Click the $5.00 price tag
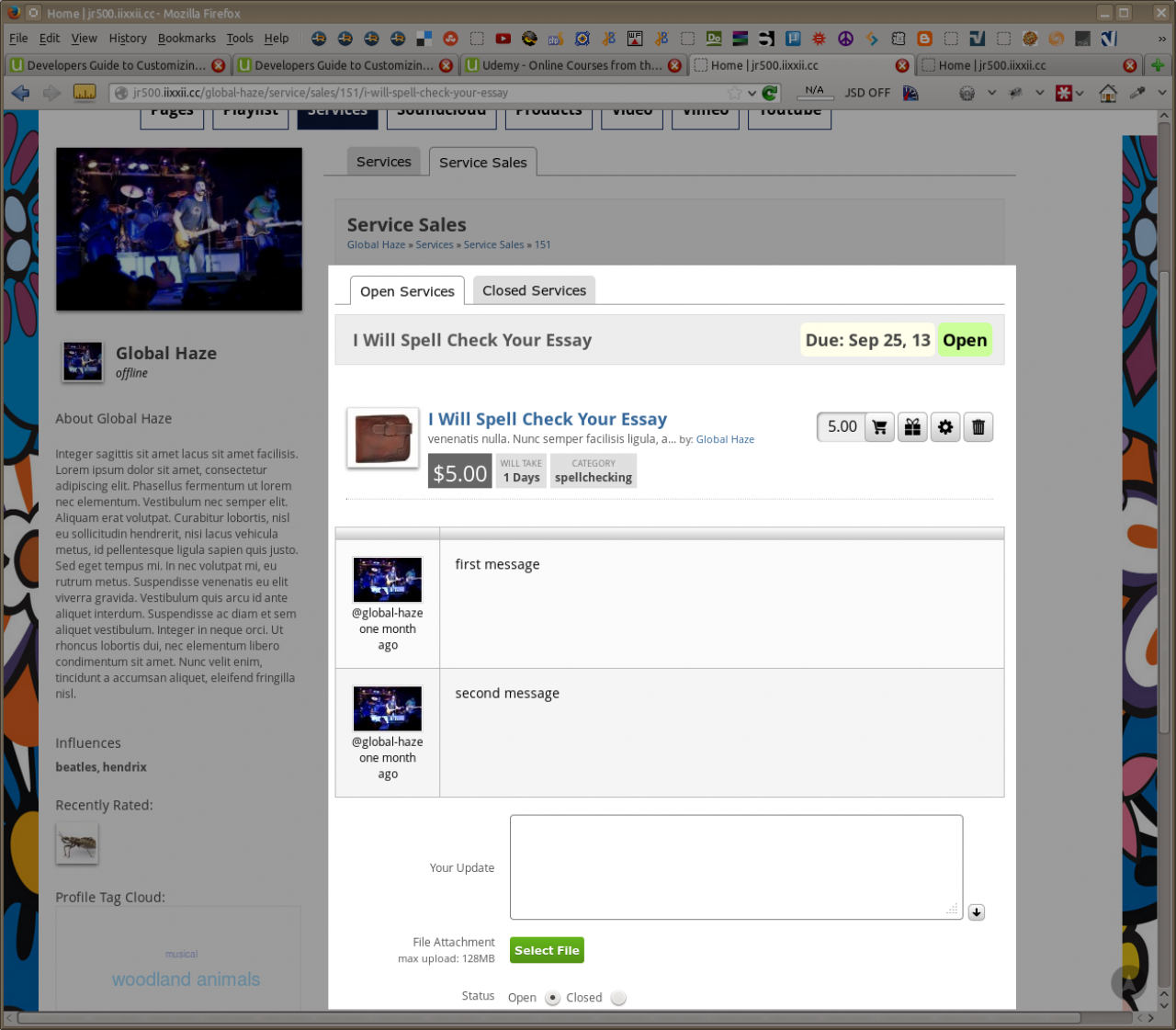 [x=459, y=471]
